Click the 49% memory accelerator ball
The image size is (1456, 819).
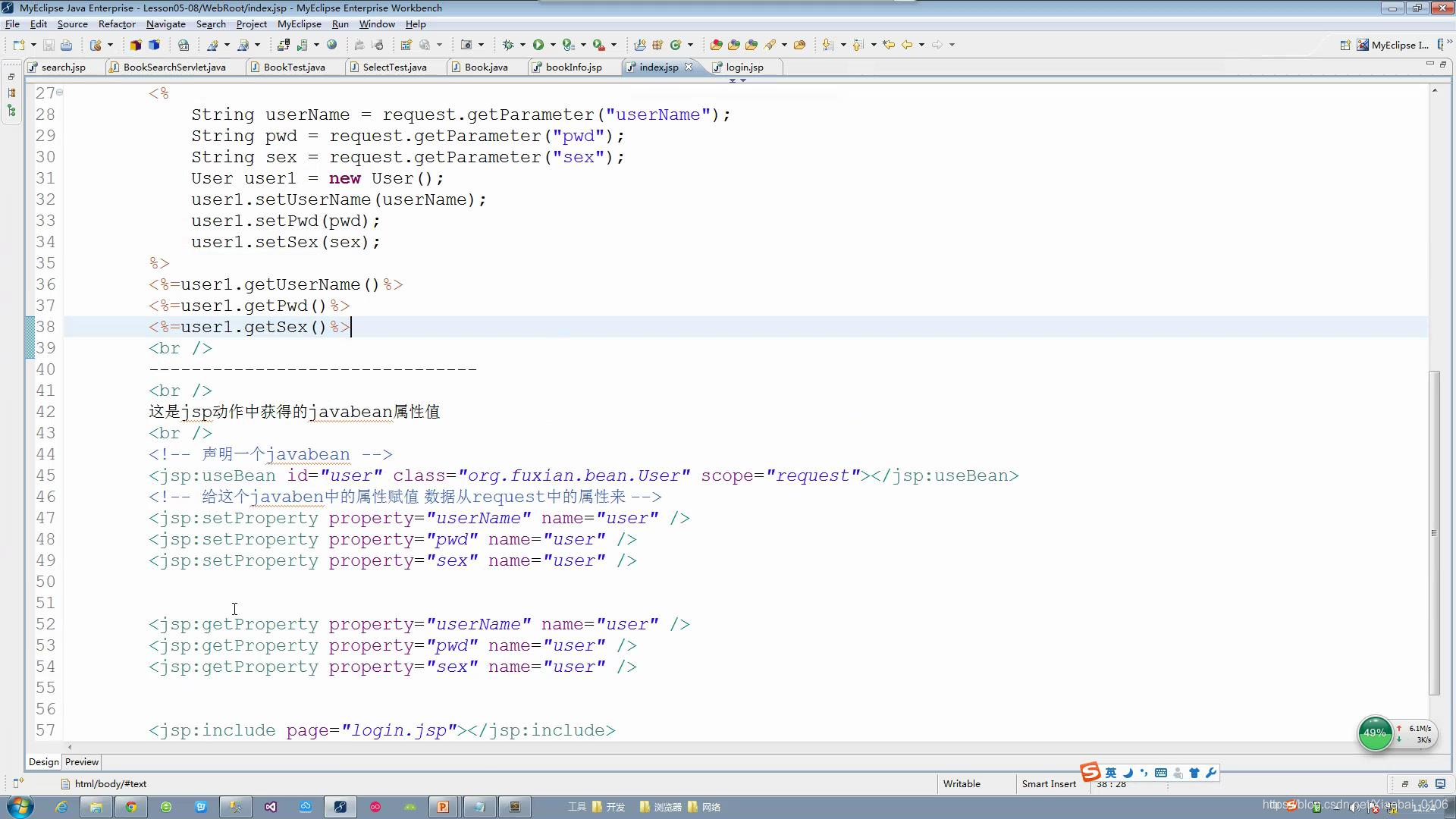coord(1375,733)
